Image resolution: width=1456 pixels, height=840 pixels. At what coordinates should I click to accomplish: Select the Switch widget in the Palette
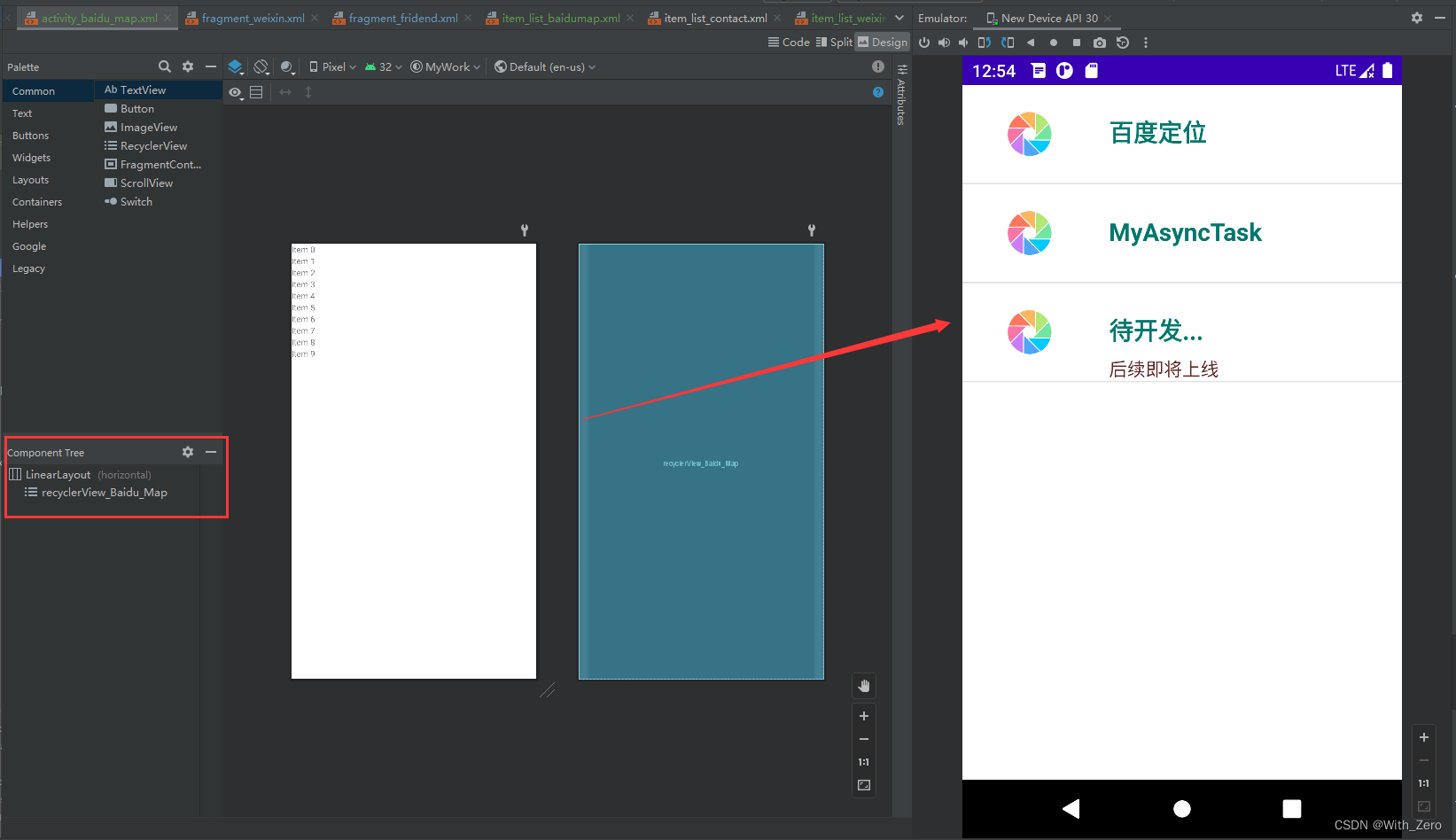(134, 201)
